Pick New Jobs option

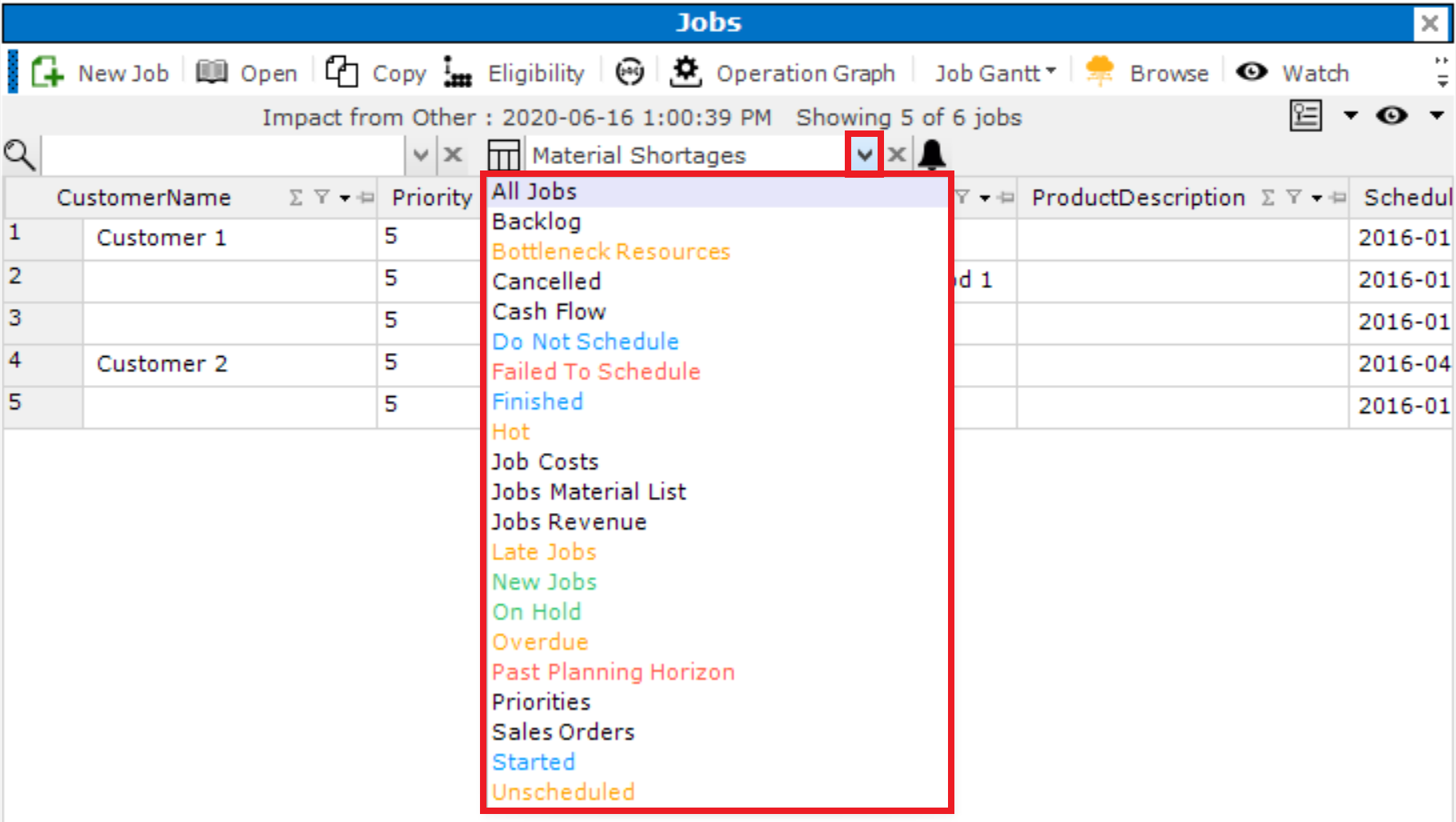pyautogui.click(x=718, y=582)
